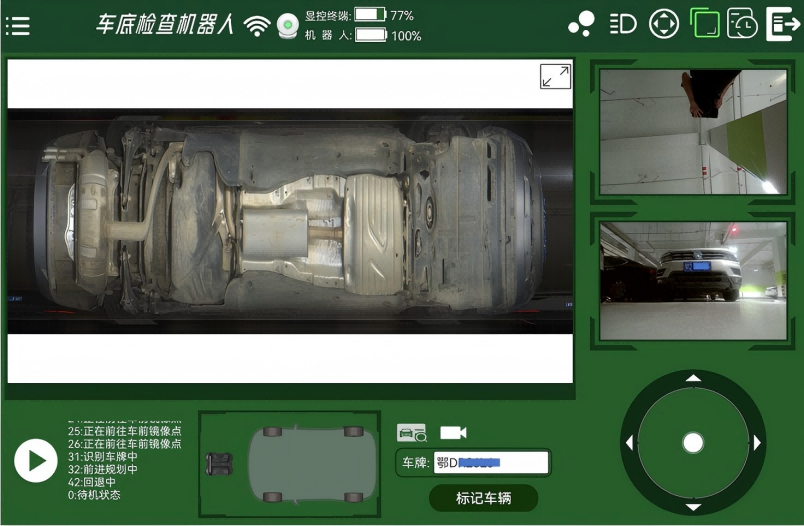Expand the undercarriage image to fullscreen
Screen dimensions: 804x526
point(555,77)
